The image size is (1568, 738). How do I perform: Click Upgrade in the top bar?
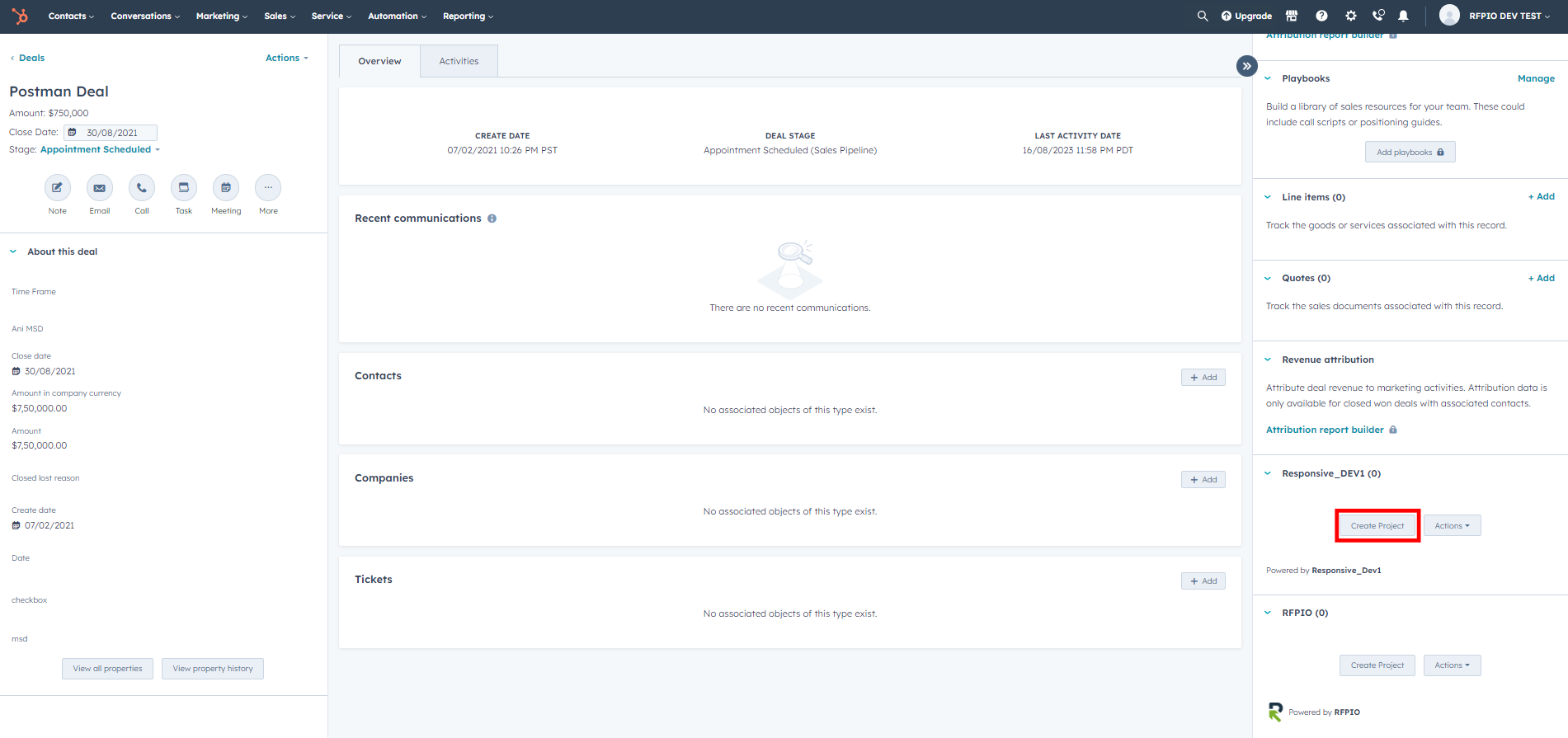click(1247, 16)
